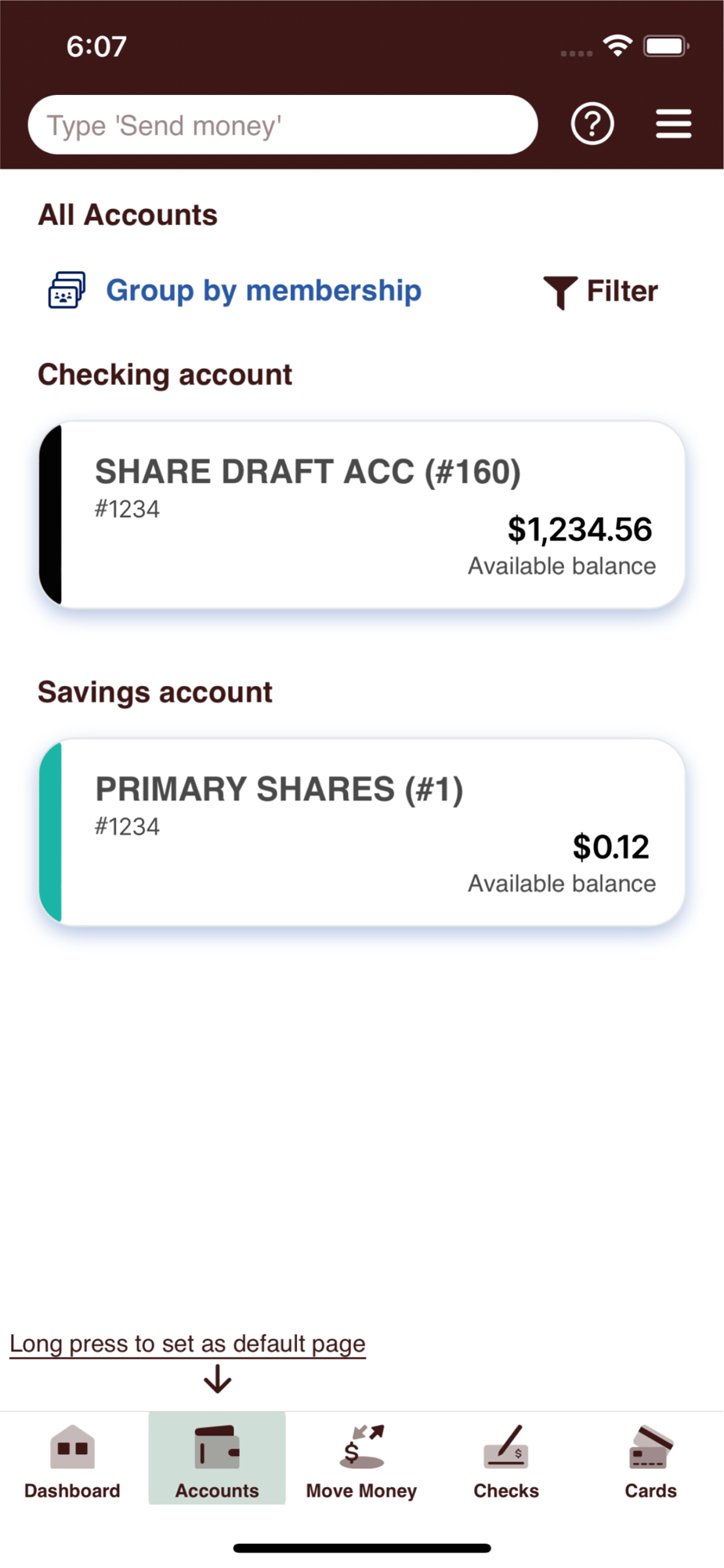Tap the help question mark icon
Viewport: 724px width, 1568px height.
click(x=592, y=124)
